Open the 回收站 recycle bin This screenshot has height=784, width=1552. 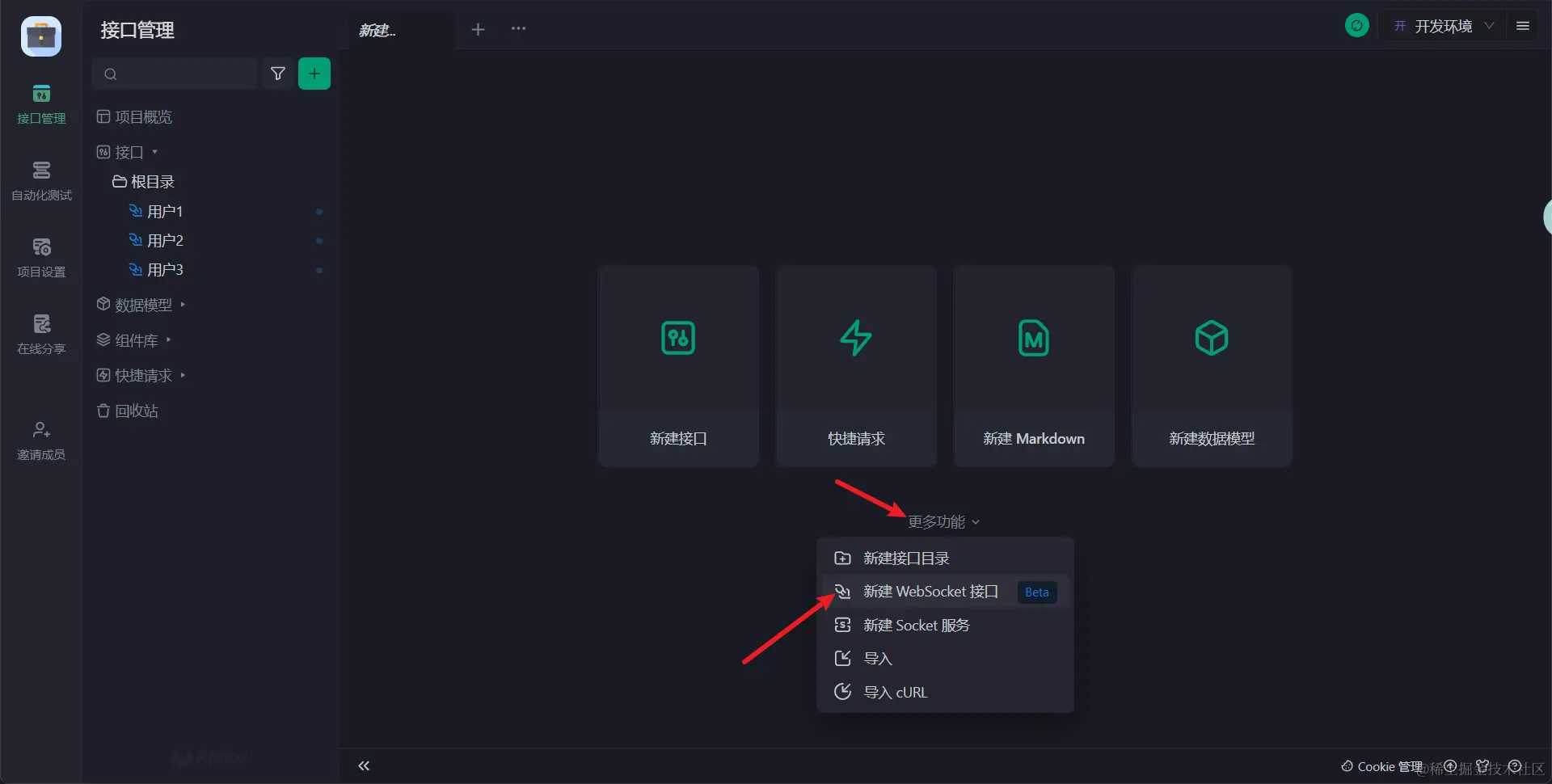(128, 411)
